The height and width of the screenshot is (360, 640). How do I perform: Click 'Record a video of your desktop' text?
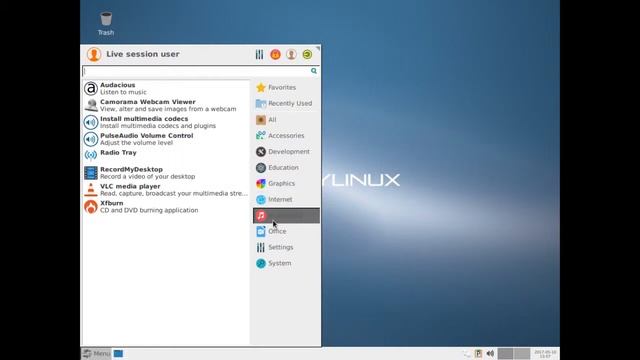pyautogui.click(x=147, y=177)
